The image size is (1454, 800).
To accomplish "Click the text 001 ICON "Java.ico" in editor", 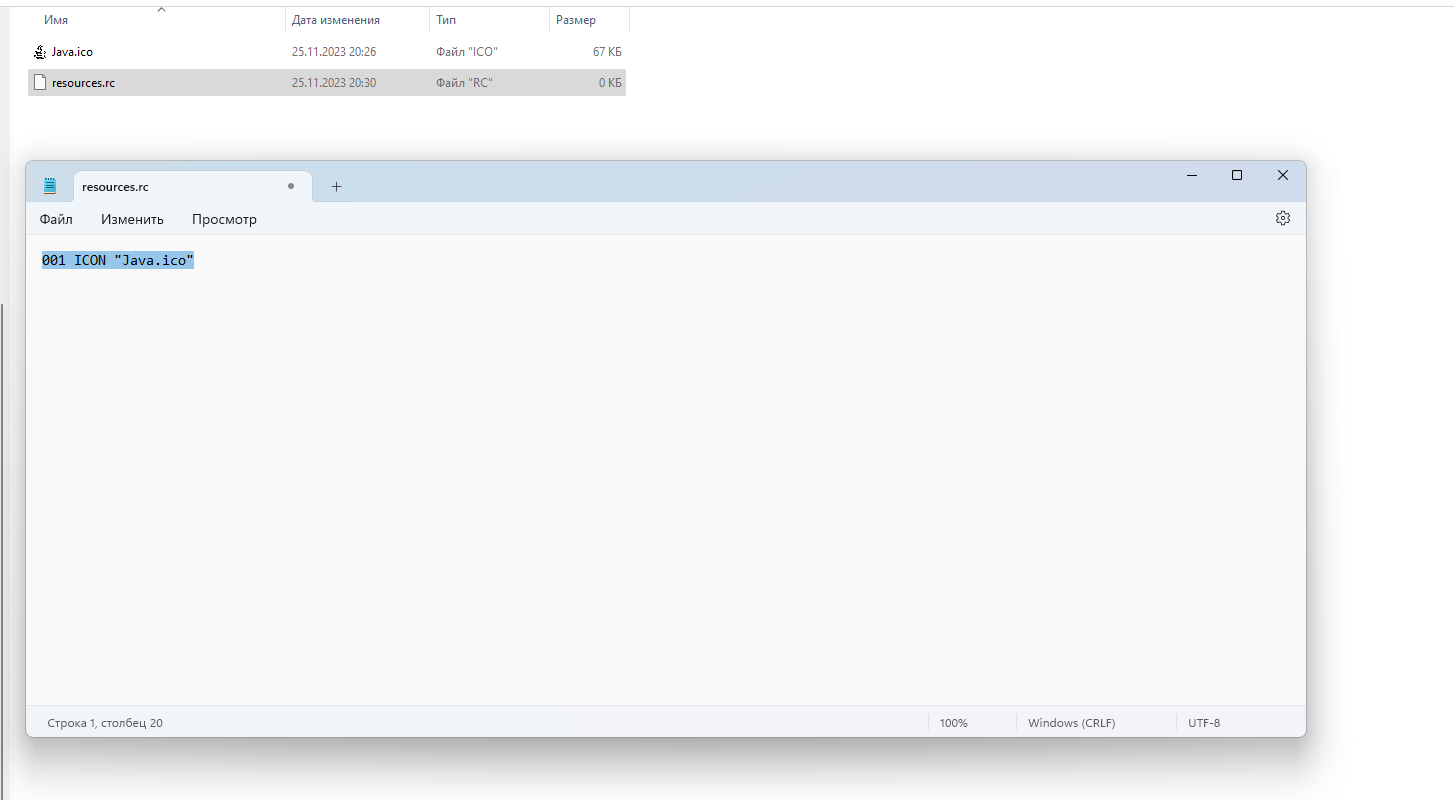I will [x=117, y=260].
